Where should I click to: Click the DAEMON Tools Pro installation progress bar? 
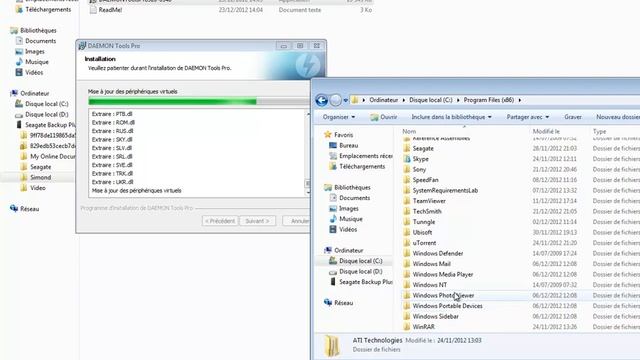point(199,102)
